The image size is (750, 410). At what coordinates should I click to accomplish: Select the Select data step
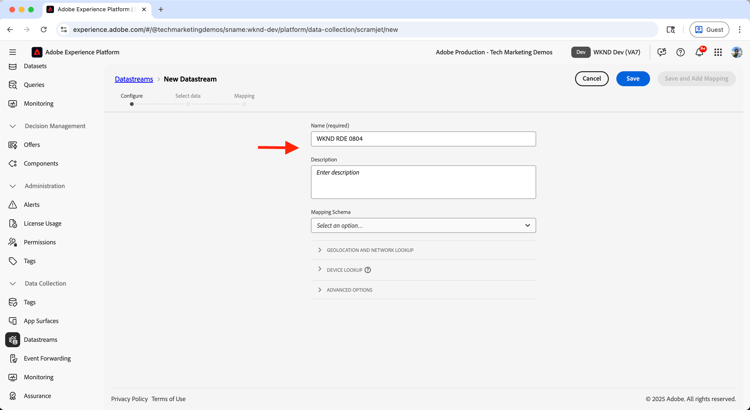click(x=188, y=99)
